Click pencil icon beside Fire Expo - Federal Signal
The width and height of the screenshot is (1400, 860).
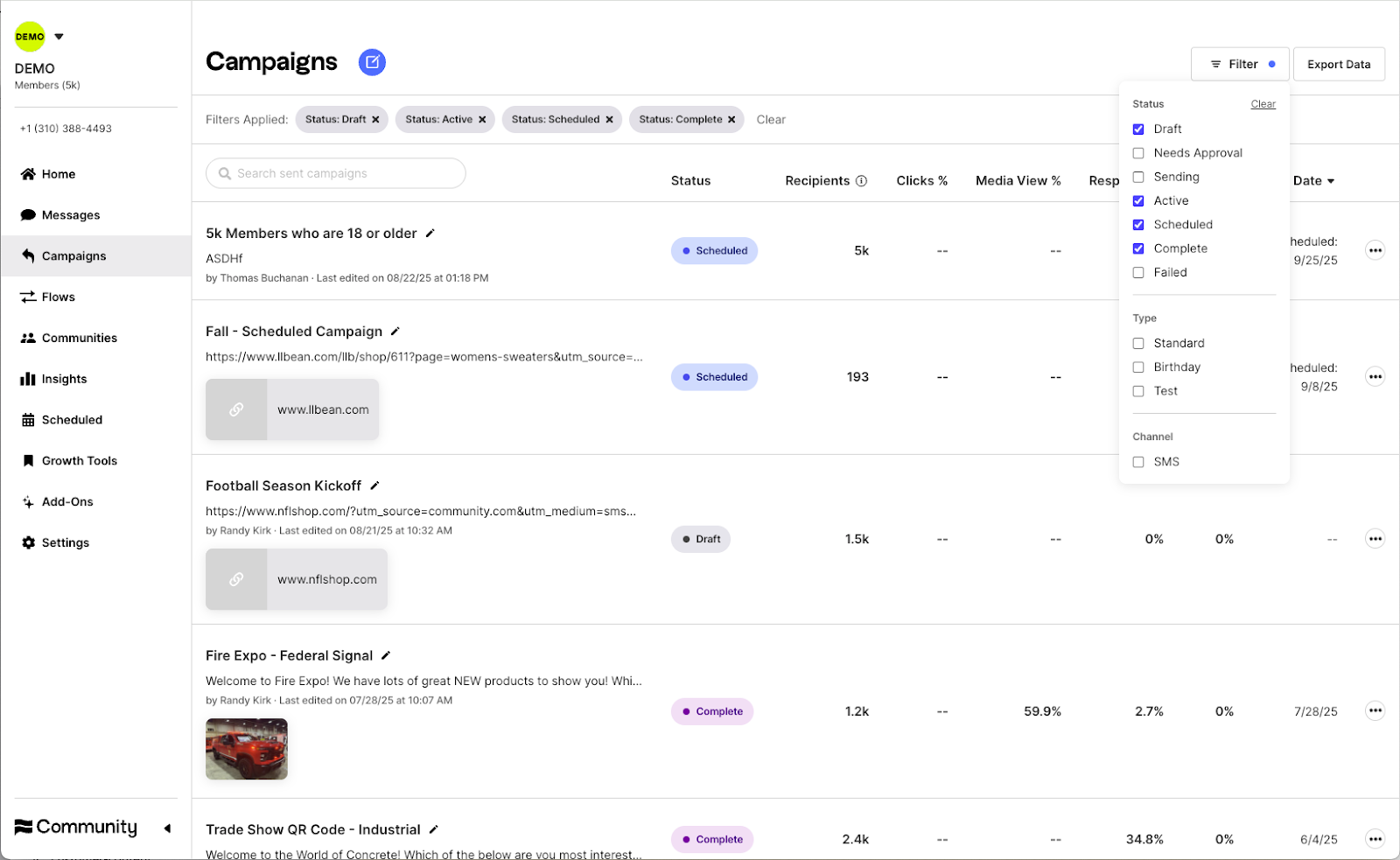(386, 655)
